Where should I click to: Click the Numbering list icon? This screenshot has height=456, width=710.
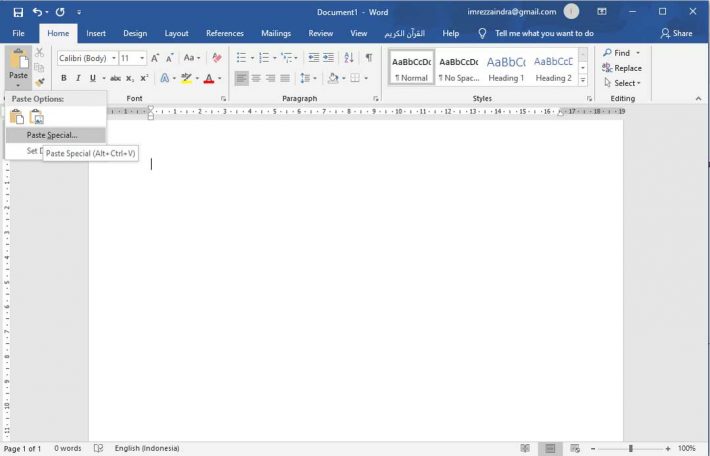pos(264,58)
